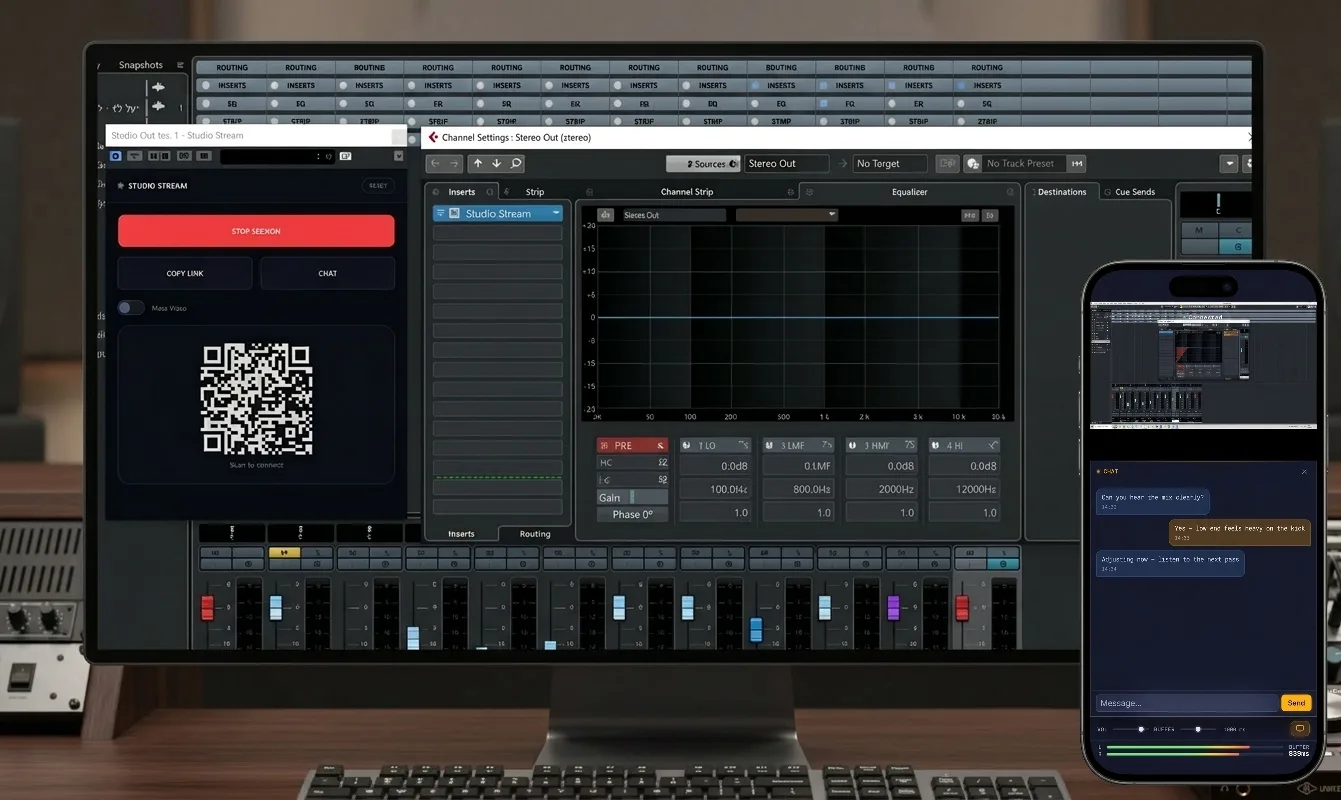Open the Cue Sends tab
This screenshot has height=800, width=1341.
[1135, 192]
